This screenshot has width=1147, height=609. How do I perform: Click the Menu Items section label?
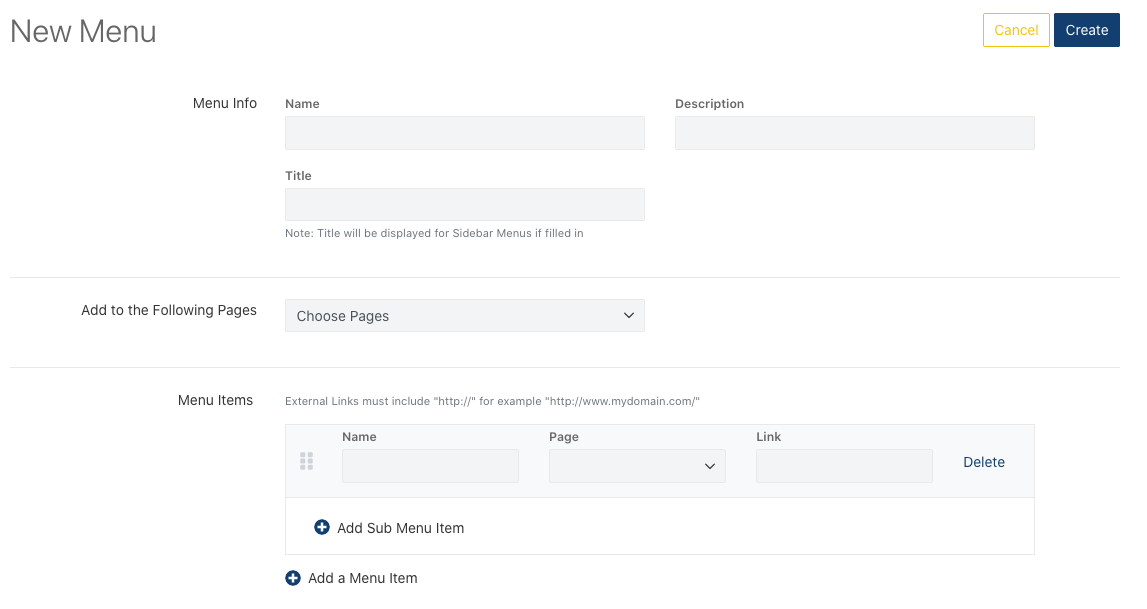pyautogui.click(x=215, y=400)
